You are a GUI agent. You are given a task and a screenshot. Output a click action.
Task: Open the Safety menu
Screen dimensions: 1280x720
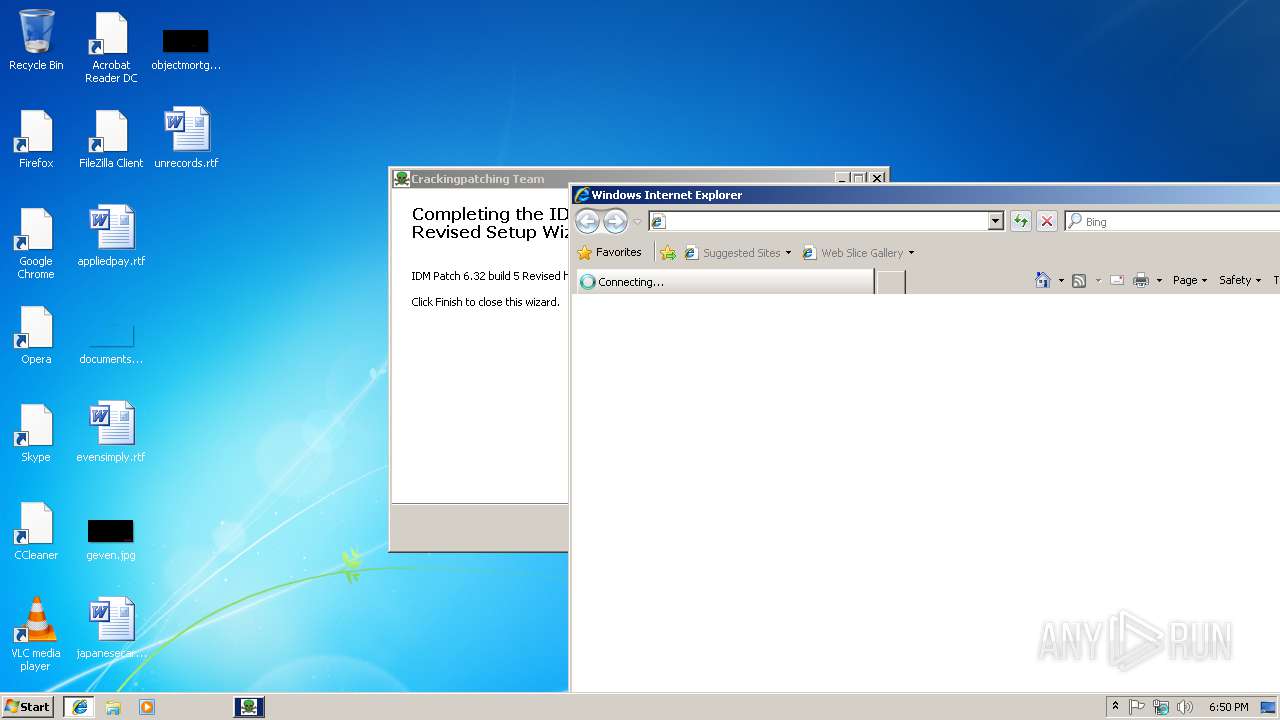(x=1240, y=280)
